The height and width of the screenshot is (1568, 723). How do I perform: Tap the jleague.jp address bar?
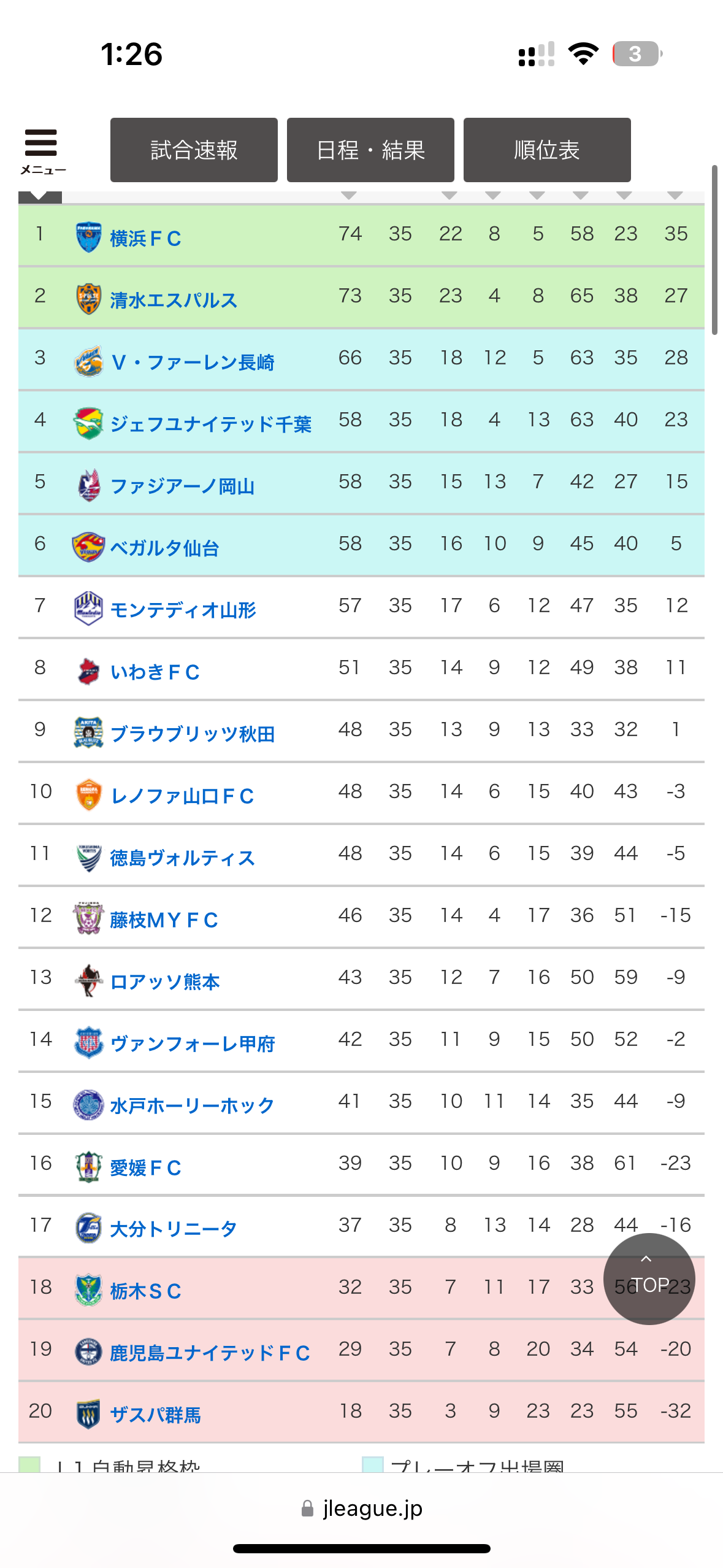coord(362,1508)
